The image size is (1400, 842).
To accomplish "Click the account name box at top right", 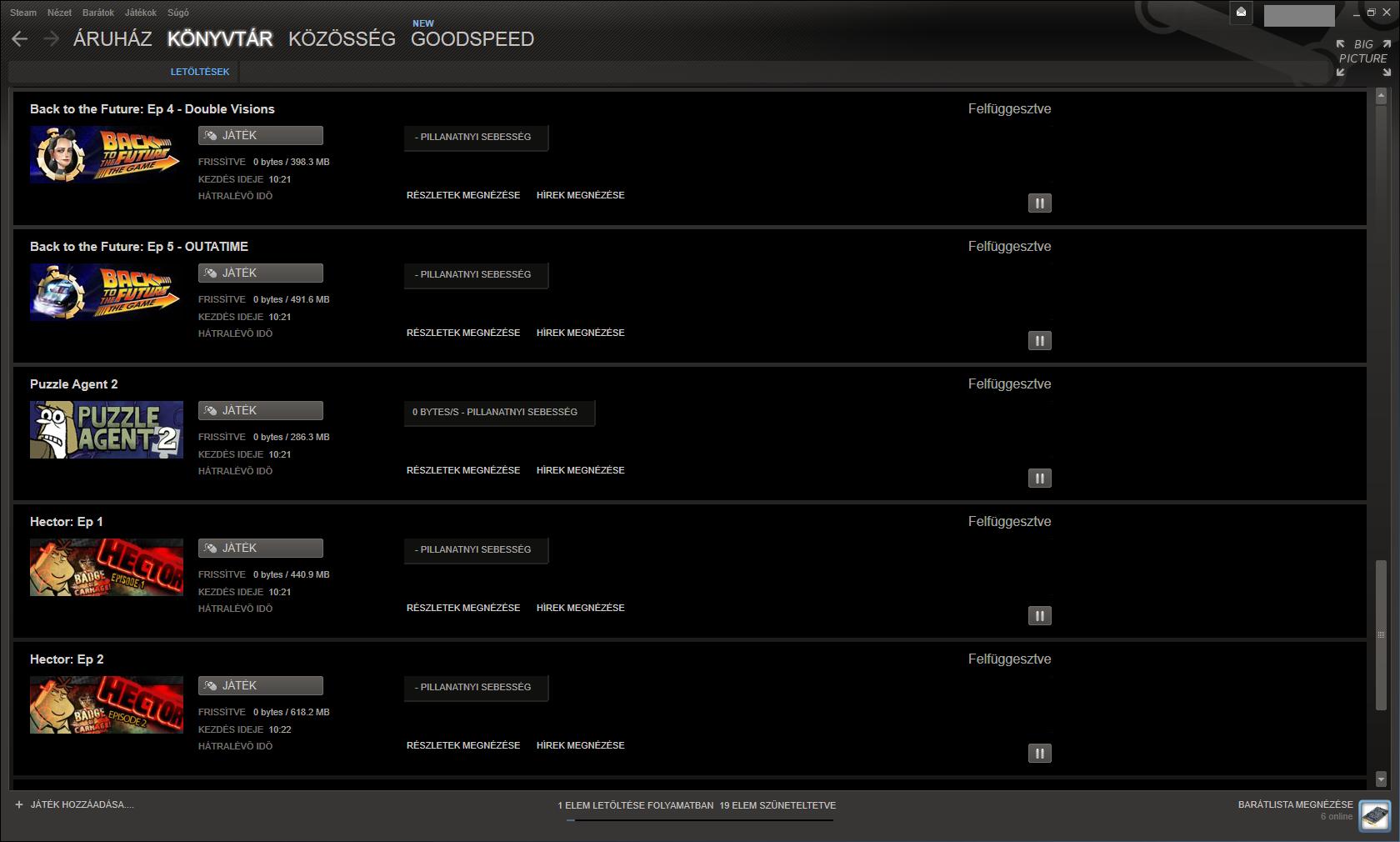I will click(x=1299, y=15).
